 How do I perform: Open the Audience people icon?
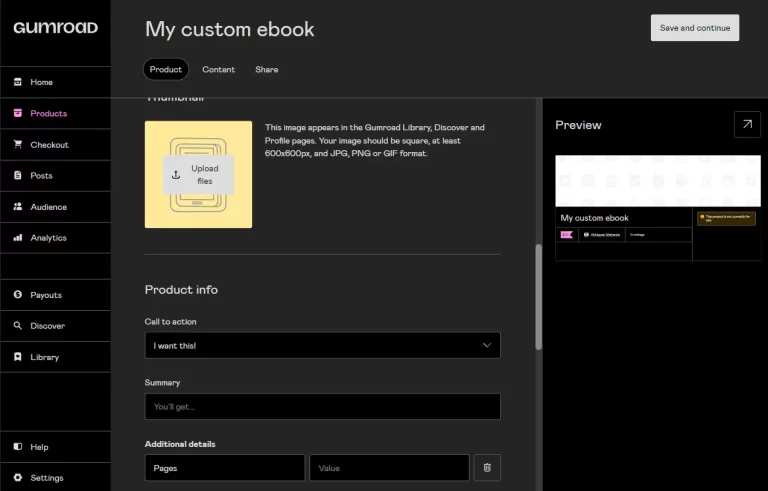[18, 207]
